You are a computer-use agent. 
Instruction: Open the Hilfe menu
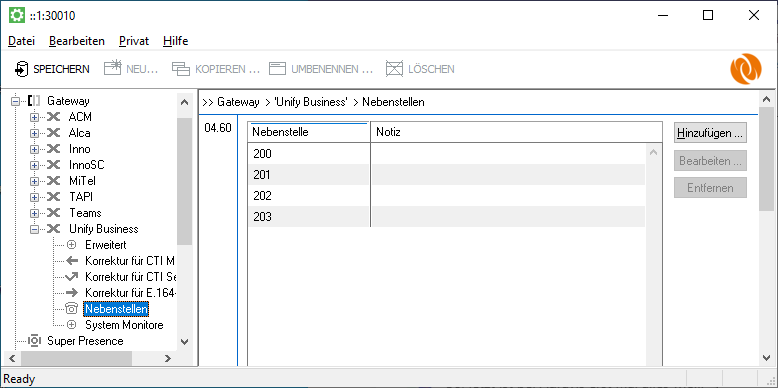pos(176,41)
